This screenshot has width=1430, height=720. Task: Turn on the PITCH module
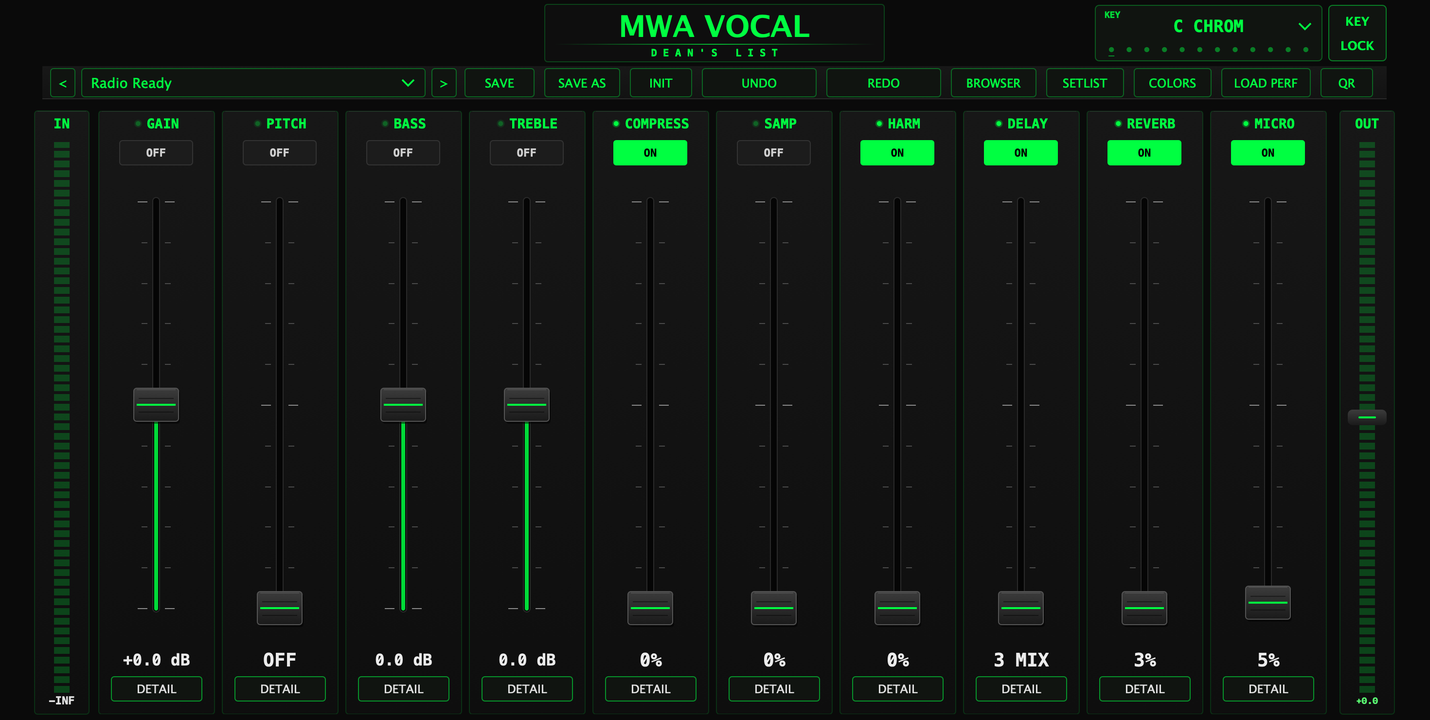tap(280, 153)
